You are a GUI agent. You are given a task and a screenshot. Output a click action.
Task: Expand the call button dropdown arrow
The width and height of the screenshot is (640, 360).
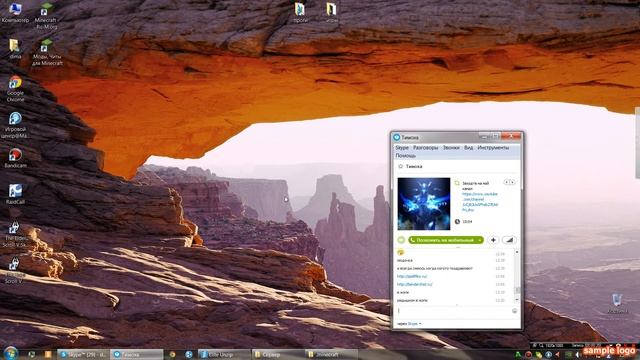480,240
